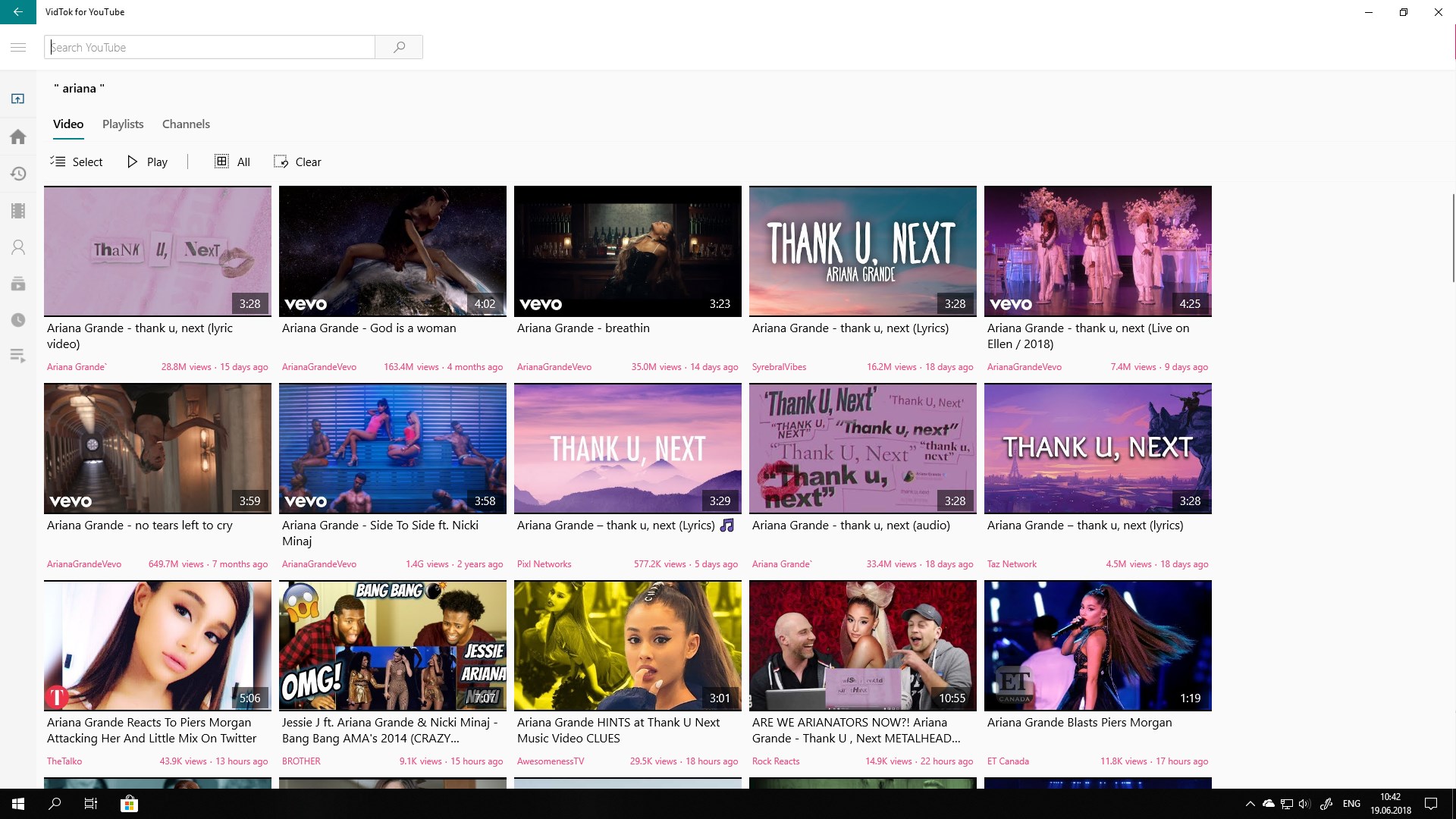This screenshot has width=1456, height=819.
Task: Open the thank u, next (audio) title
Action: click(851, 526)
